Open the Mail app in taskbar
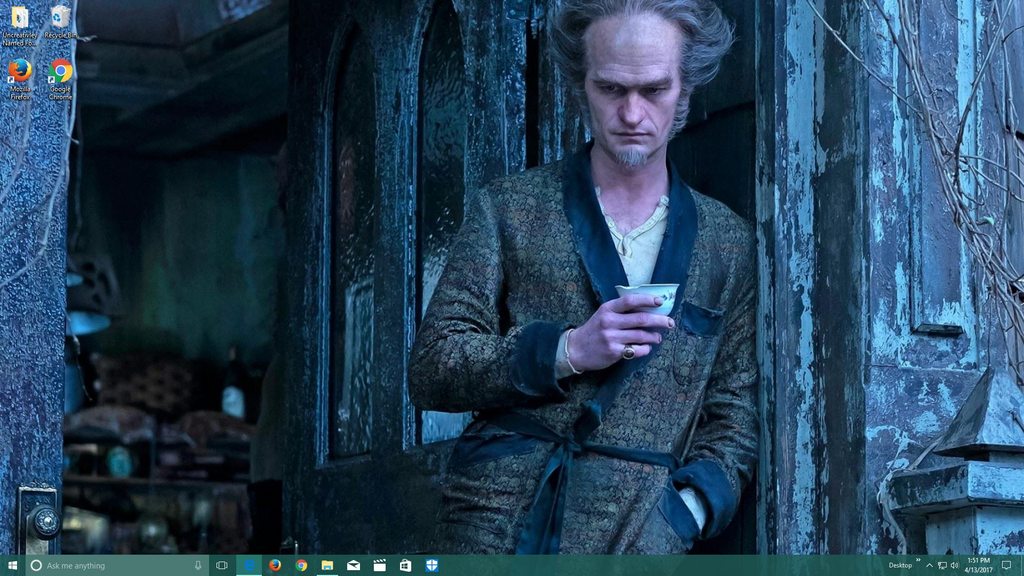 click(353, 566)
